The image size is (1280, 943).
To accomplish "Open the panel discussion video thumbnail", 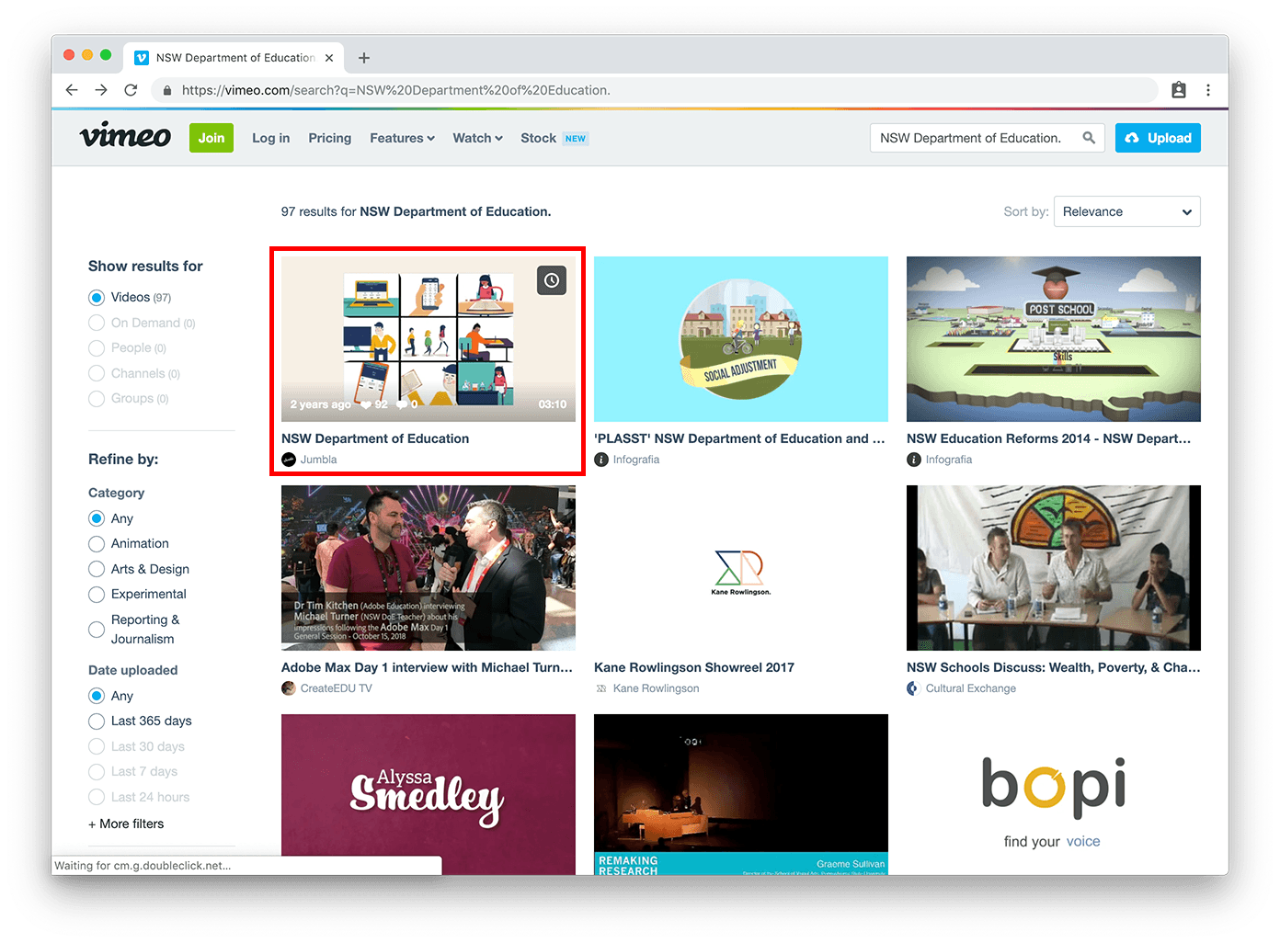I will (1054, 568).
